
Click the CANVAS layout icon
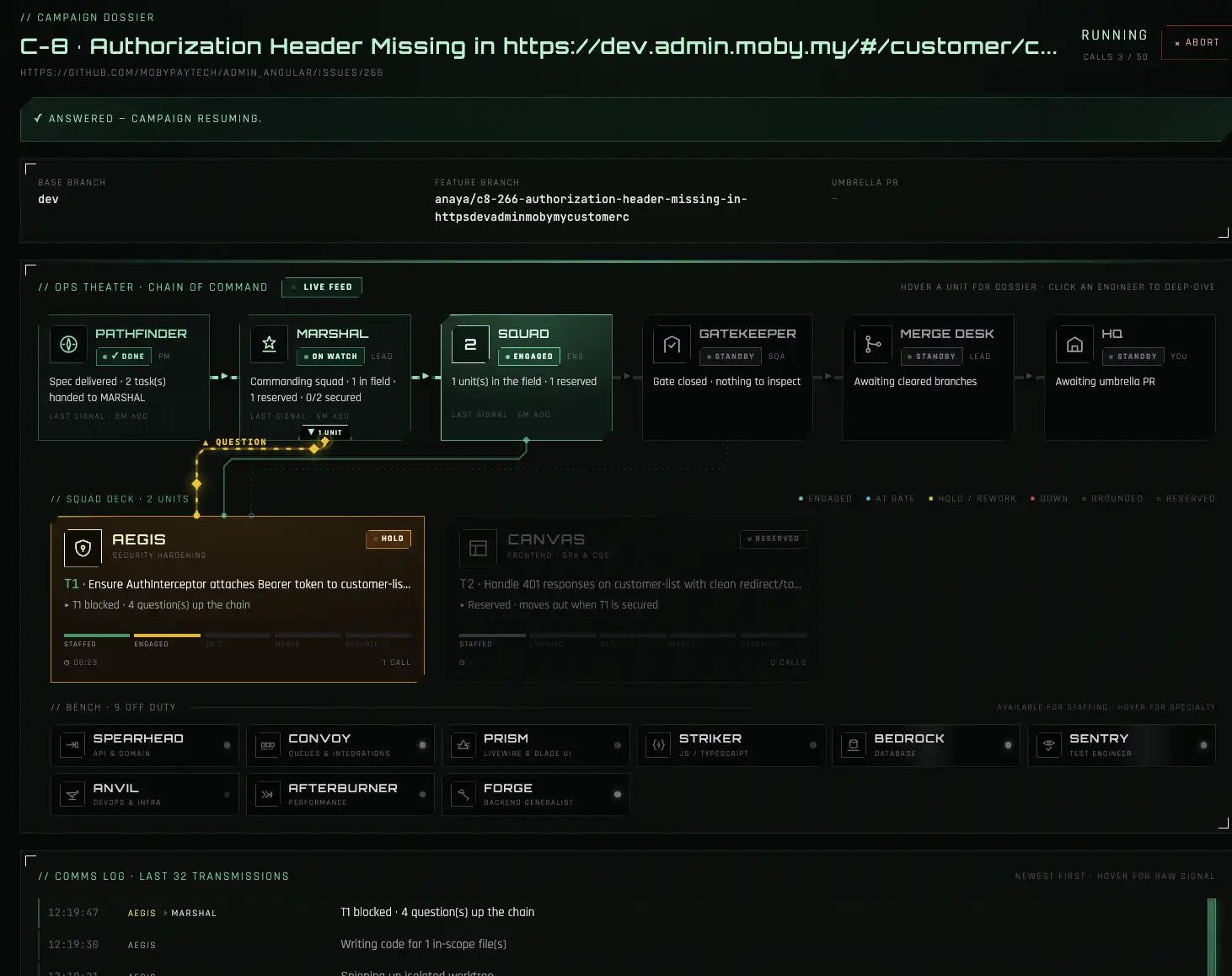tap(478, 549)
